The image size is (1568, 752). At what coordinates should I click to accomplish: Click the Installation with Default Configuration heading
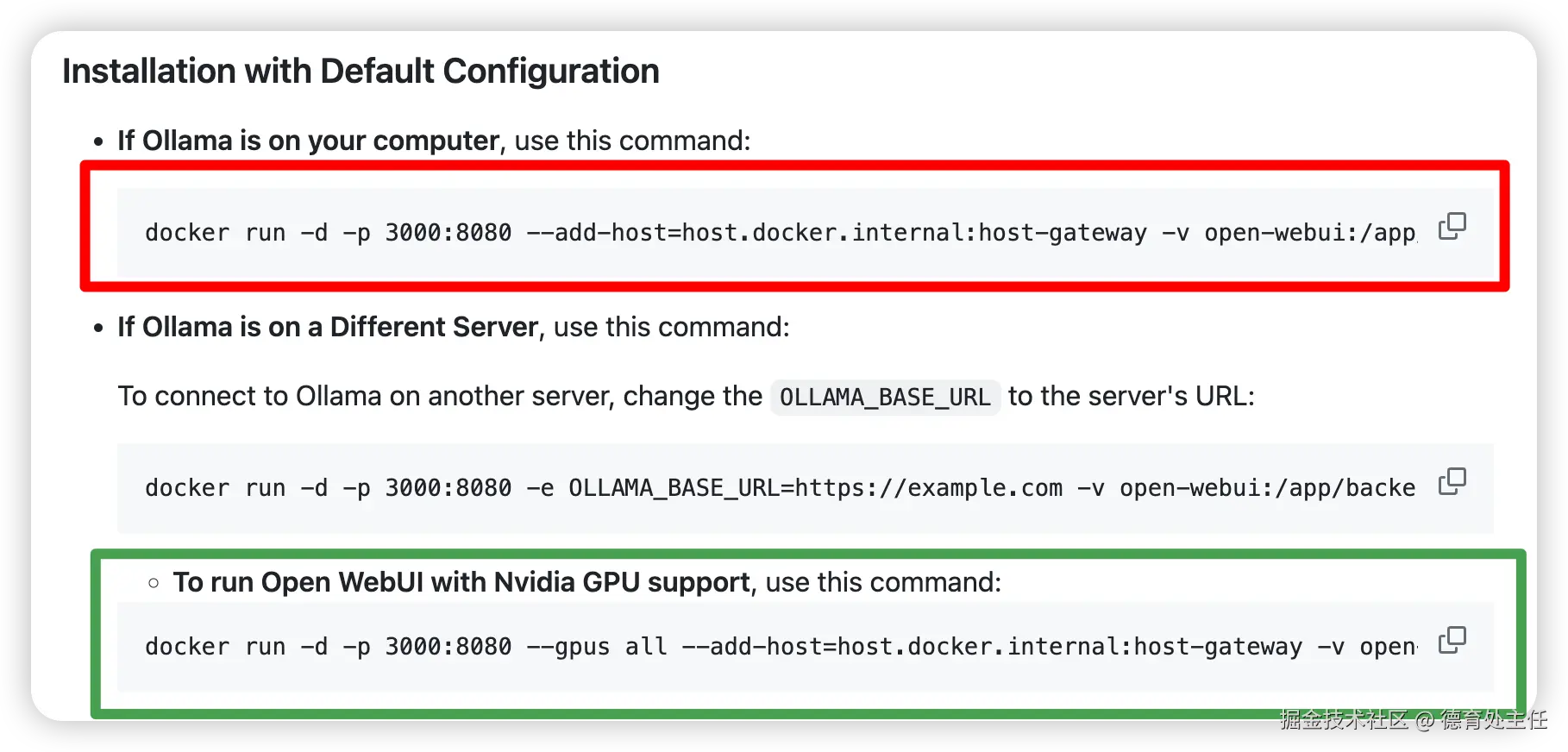[361, 71]
